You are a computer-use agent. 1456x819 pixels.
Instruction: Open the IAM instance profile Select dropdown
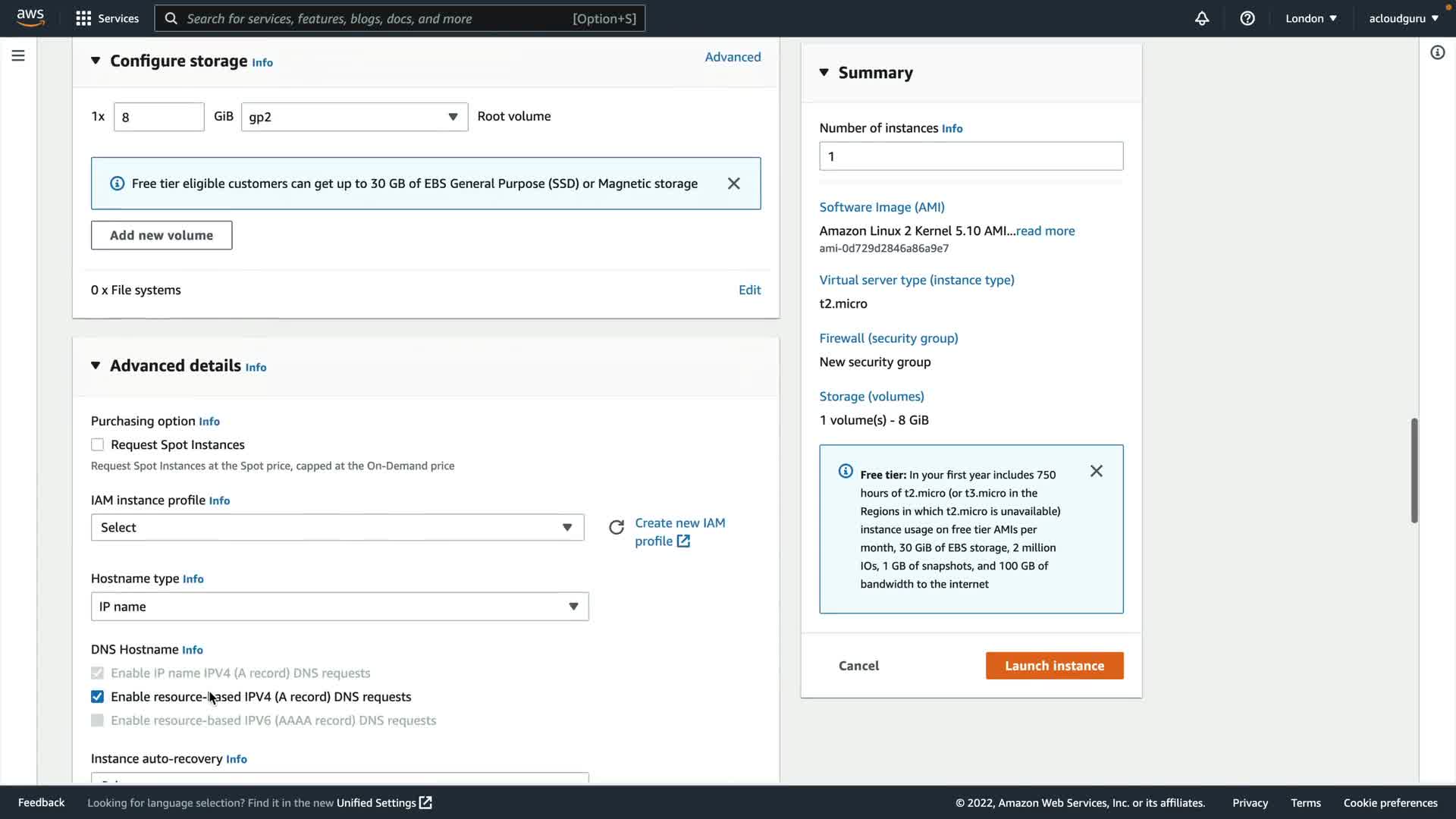click(337, 527)
